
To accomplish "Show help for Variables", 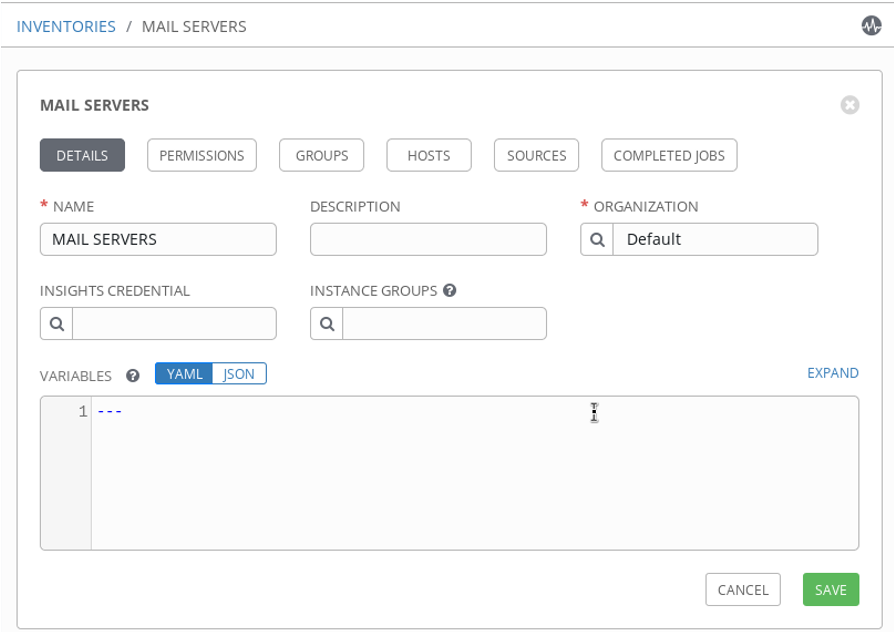I will click(133, 376).
